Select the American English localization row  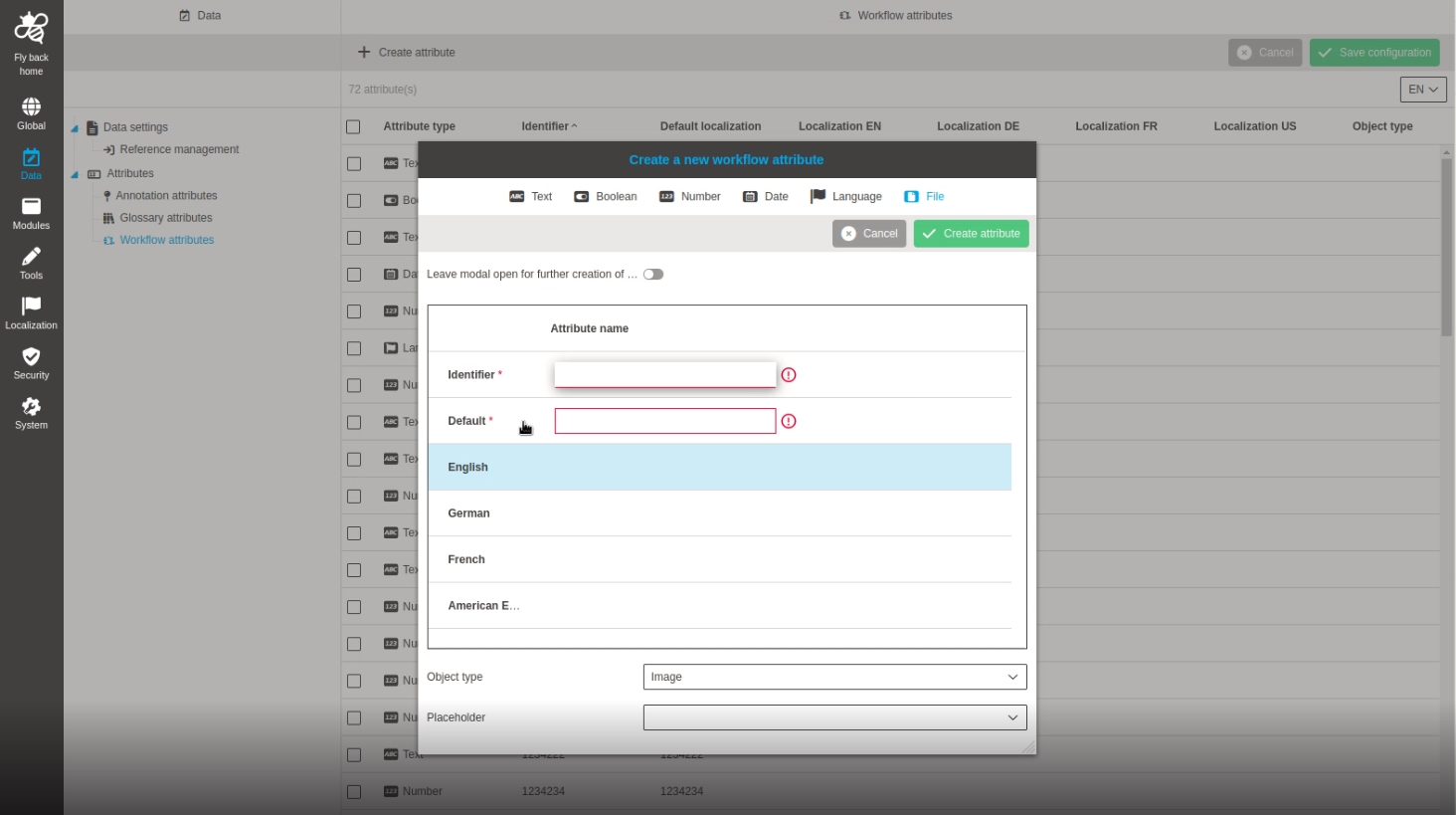pyautogui.click(x=720, y=605)
